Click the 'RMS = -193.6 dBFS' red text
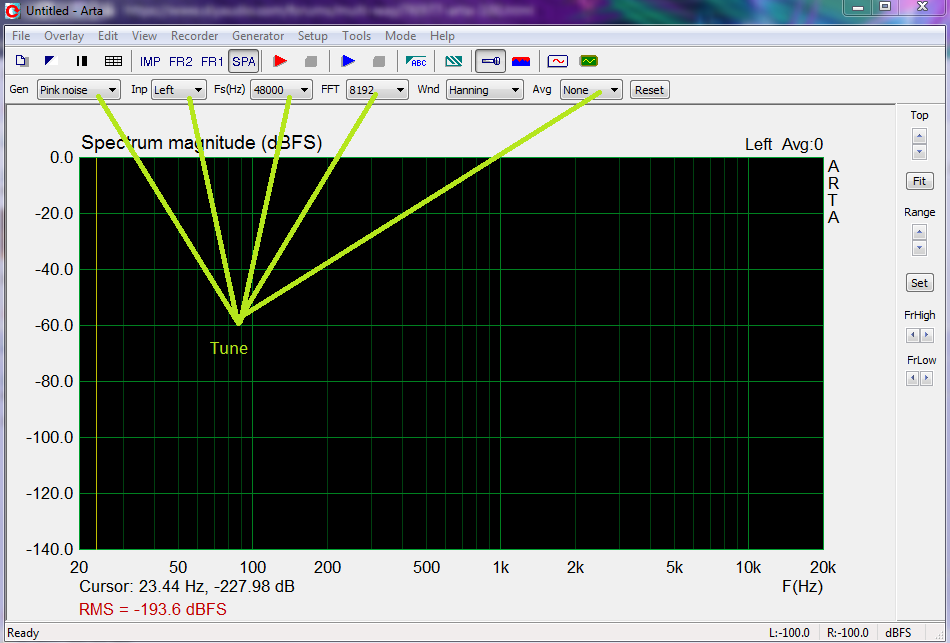Screen dimensions: 950x643 tap(153, 609)
